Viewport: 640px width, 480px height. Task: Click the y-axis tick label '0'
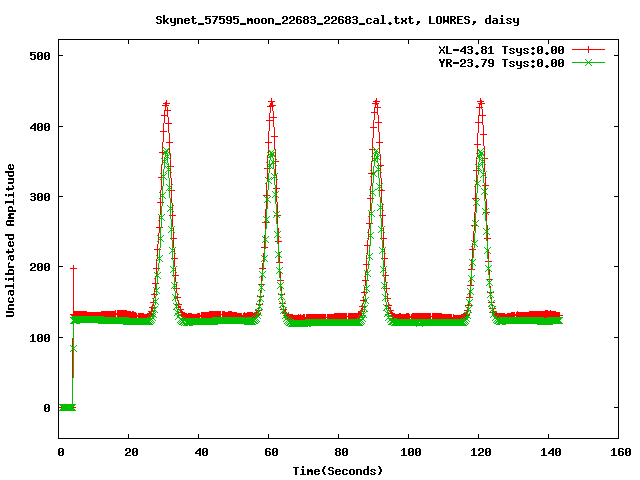pos(47,408)
